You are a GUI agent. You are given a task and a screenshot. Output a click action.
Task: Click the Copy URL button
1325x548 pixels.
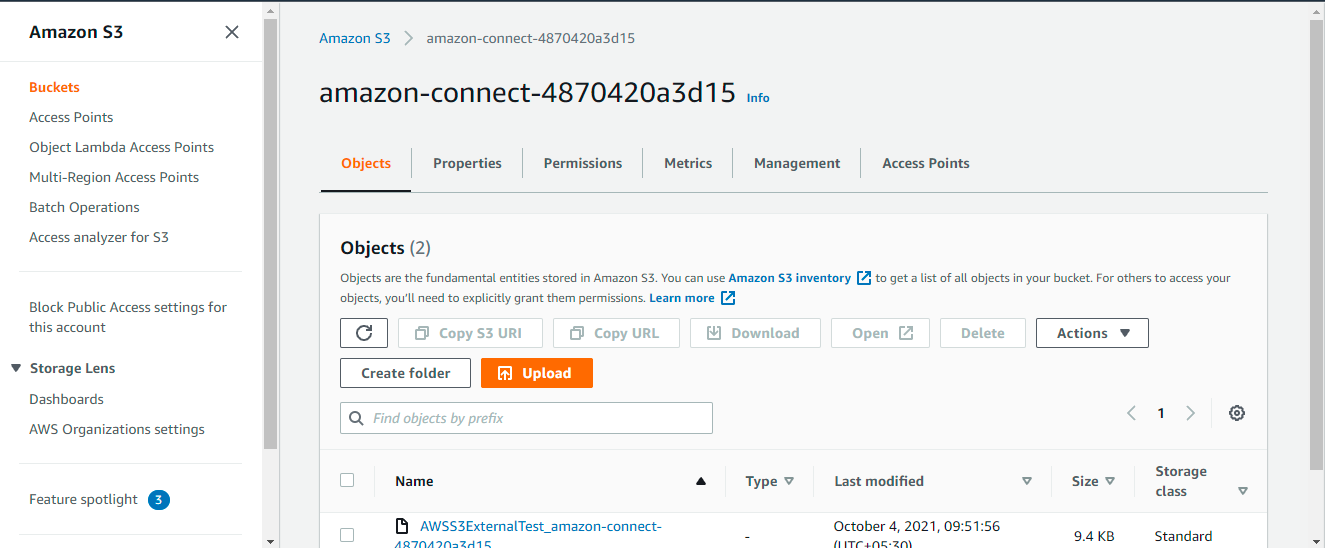tap(616, 333)
